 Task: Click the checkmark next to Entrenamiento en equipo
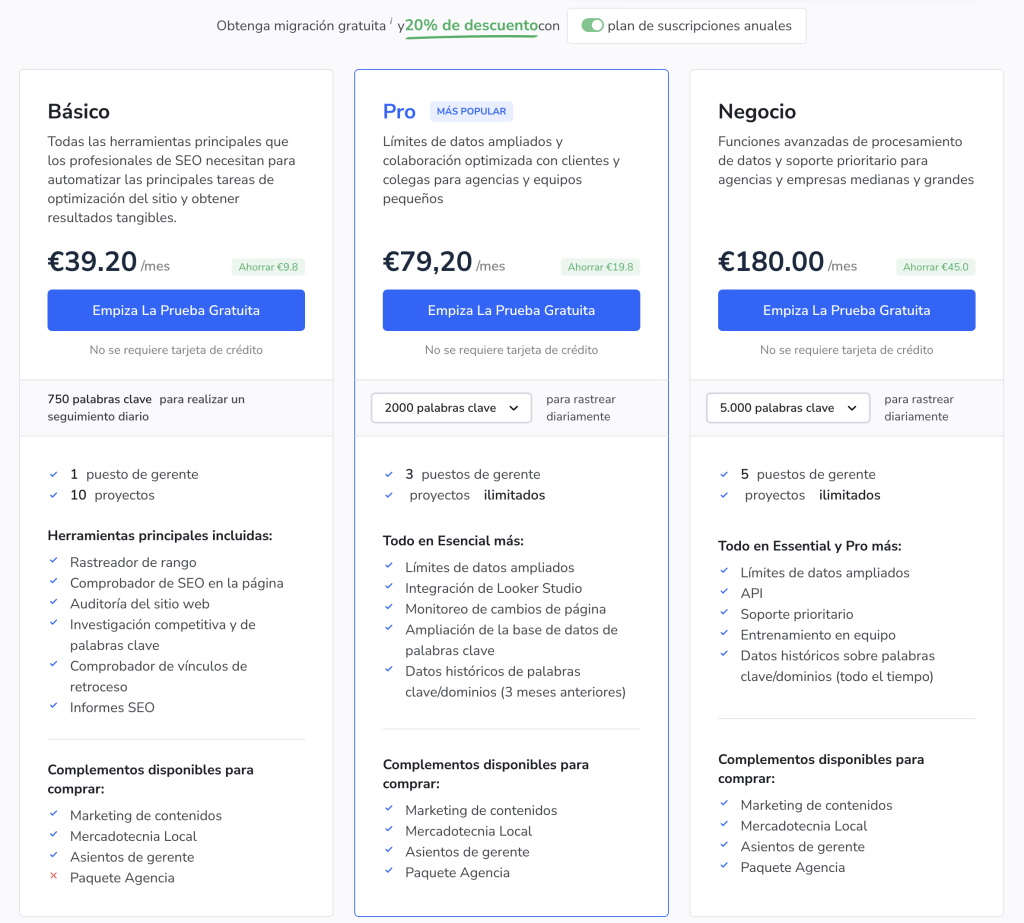[723, 634]
